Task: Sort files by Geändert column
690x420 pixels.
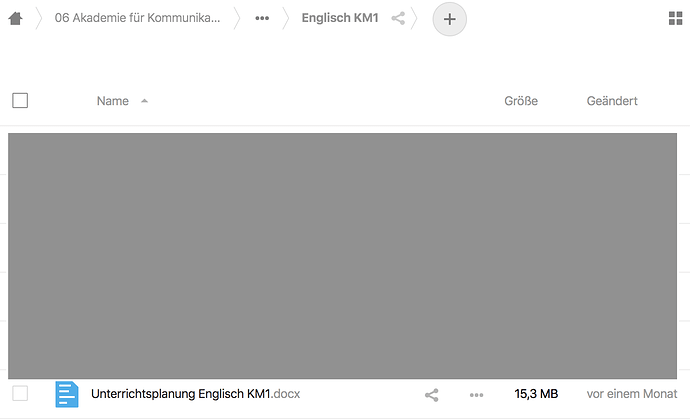Action: coord(612,101)
